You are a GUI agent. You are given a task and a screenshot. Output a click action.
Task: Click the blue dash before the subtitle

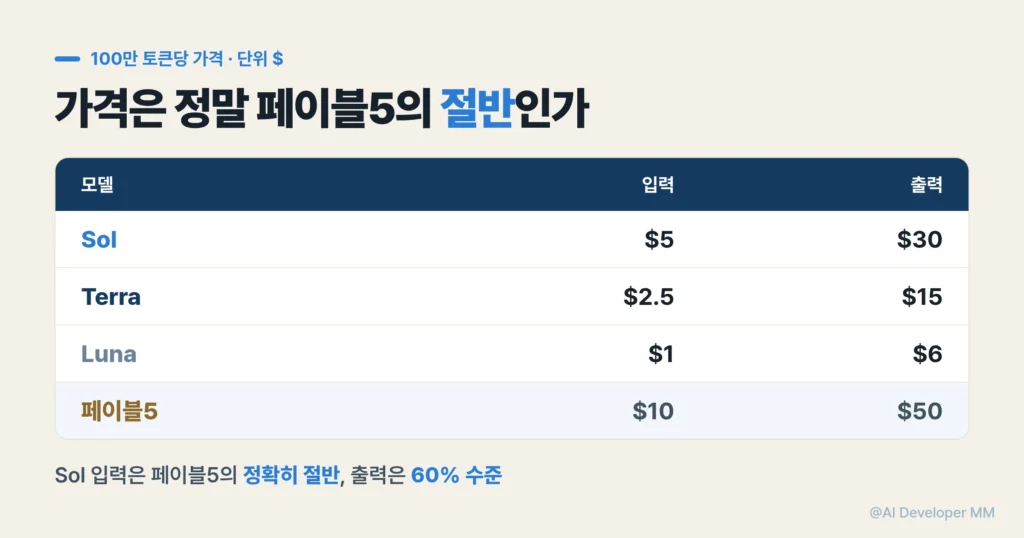tap(67, 59)
